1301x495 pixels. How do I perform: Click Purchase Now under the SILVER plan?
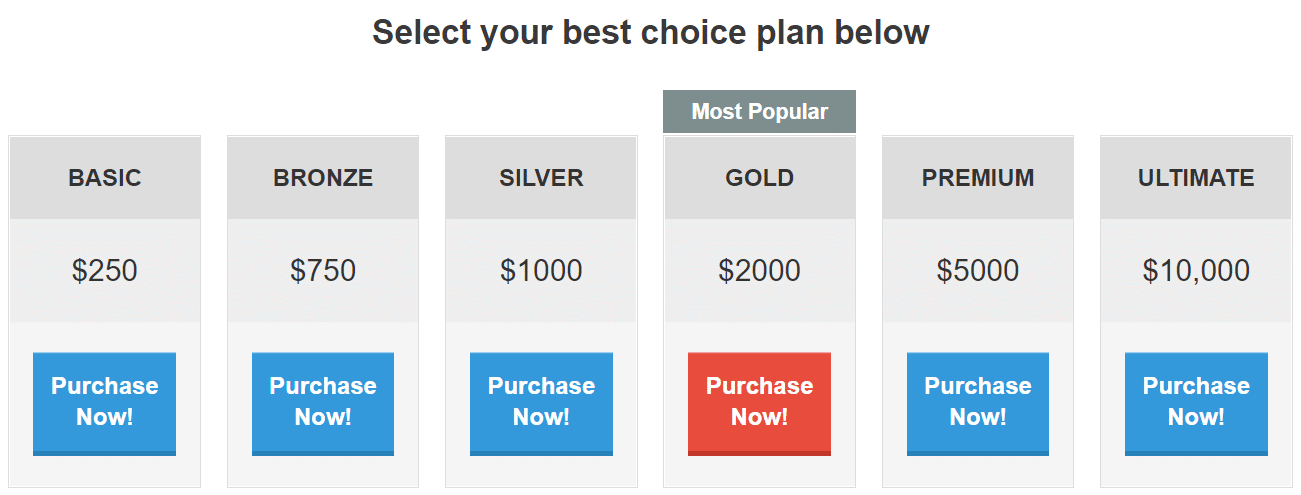pos(541,403)
